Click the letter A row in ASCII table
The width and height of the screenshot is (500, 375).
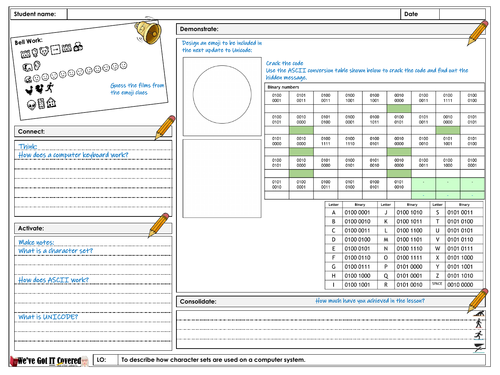351,212
